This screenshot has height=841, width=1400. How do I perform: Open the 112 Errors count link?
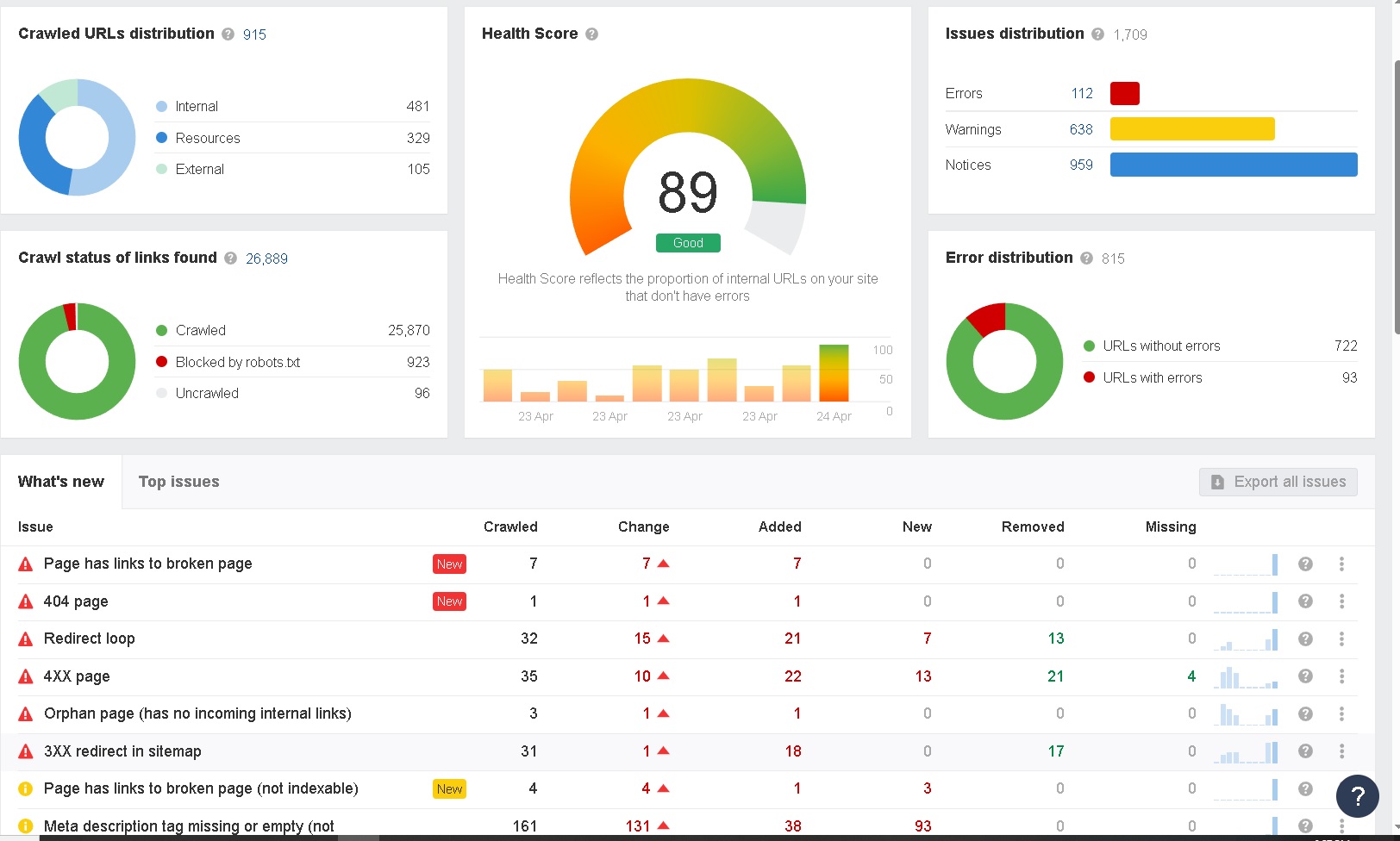(1082, 93)
